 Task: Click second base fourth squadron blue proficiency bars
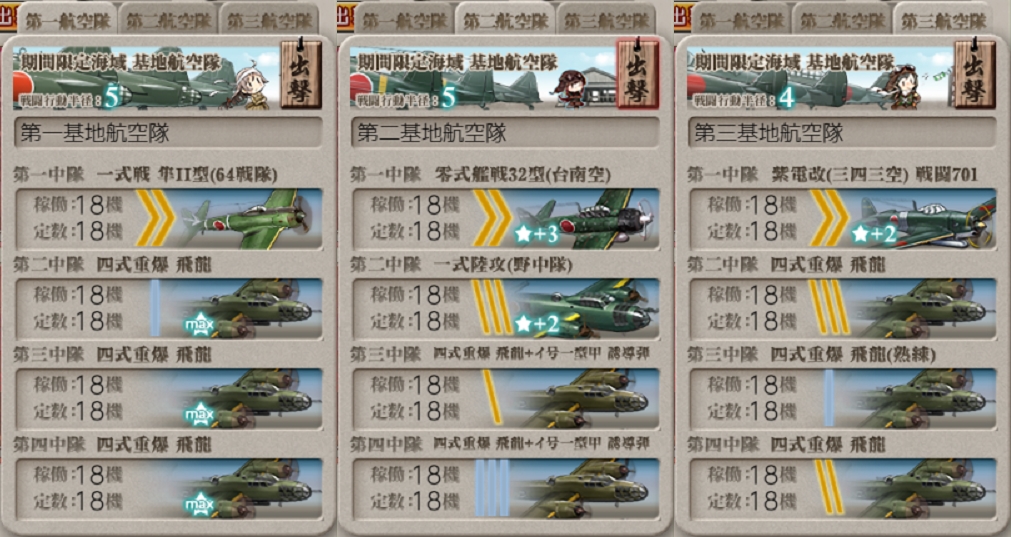point(492,488)
